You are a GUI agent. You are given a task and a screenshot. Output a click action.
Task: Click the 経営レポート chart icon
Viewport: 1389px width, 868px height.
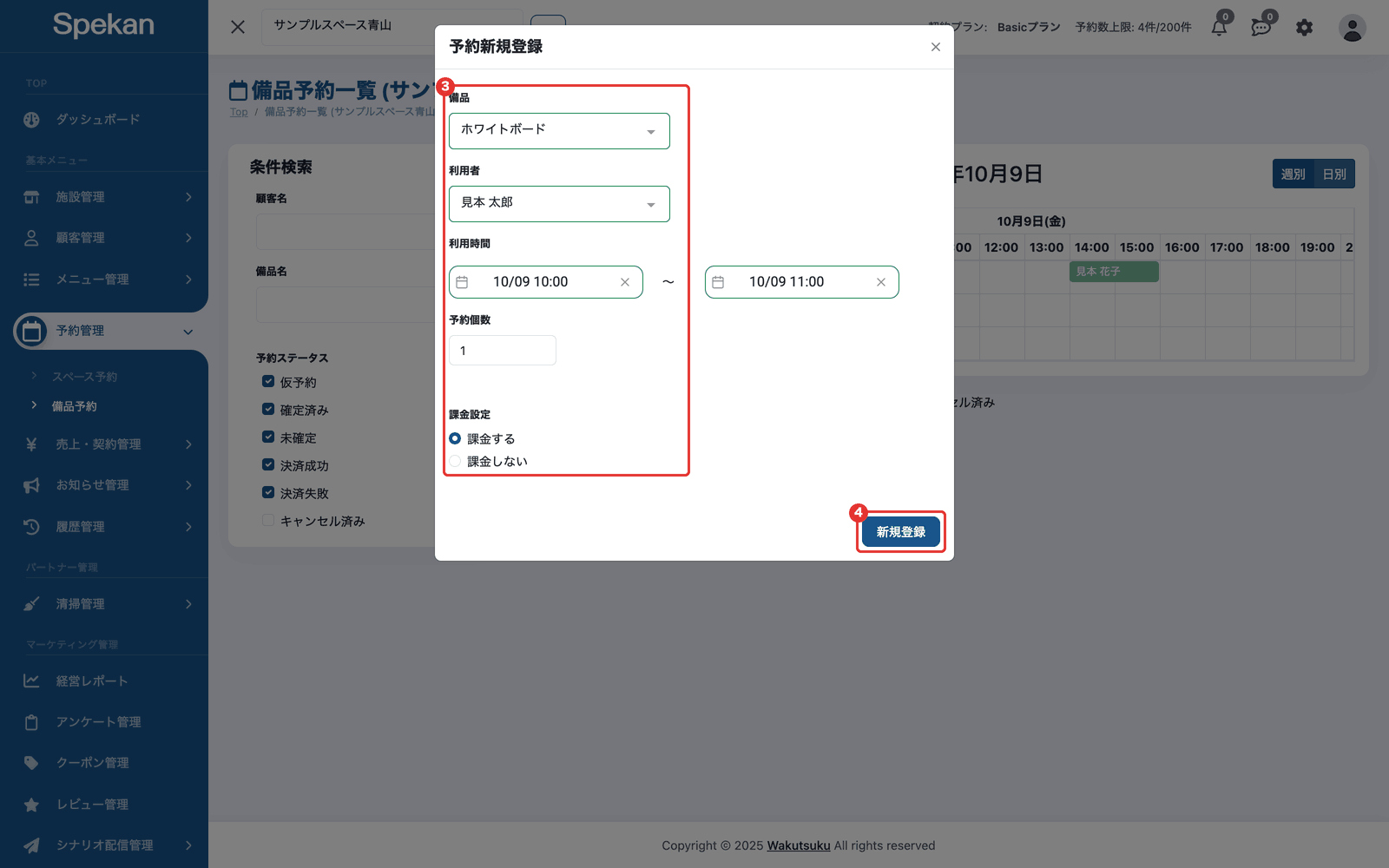[x=31, y=681]
